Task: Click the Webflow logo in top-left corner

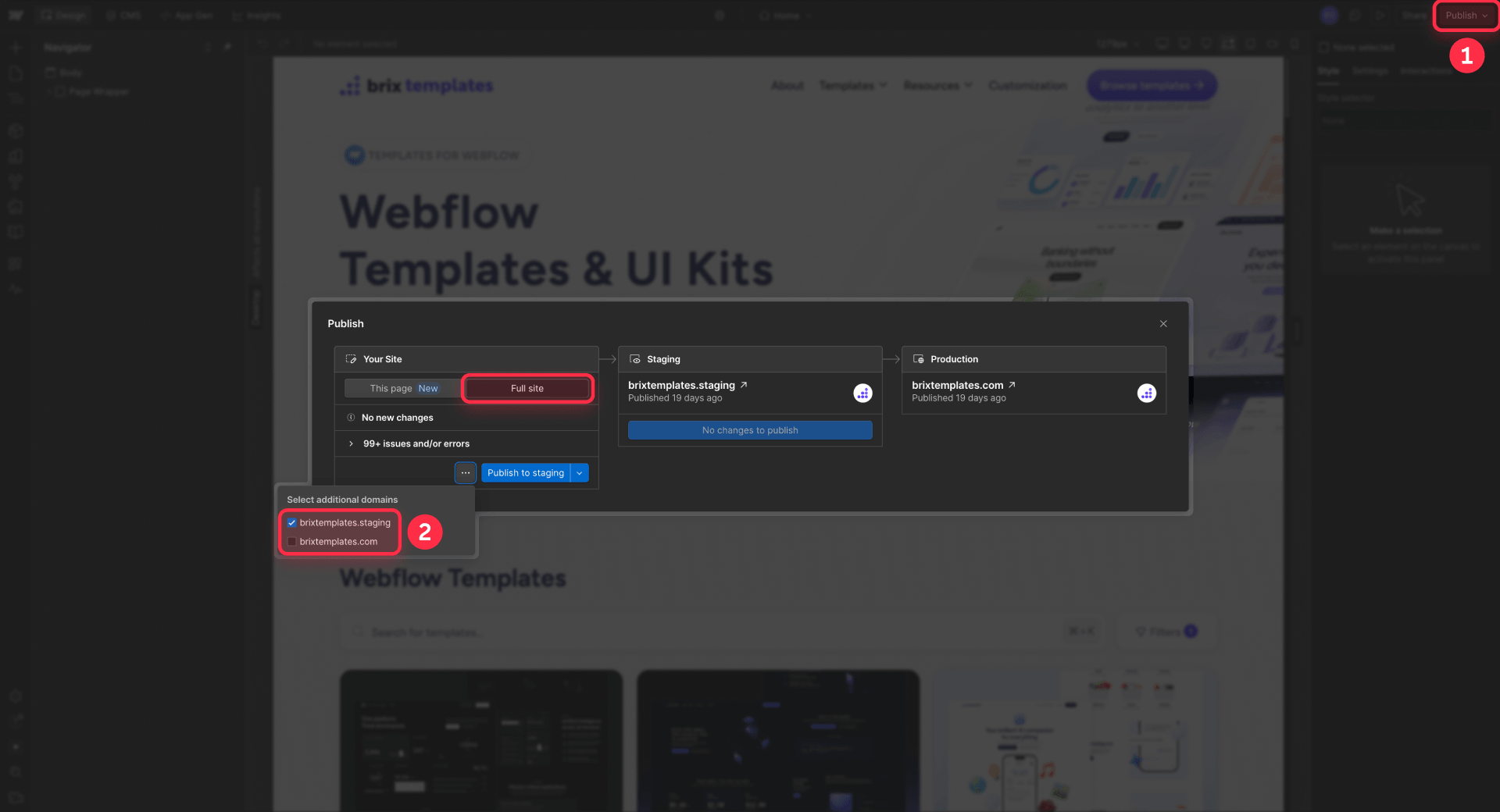Action: (16, 16)
